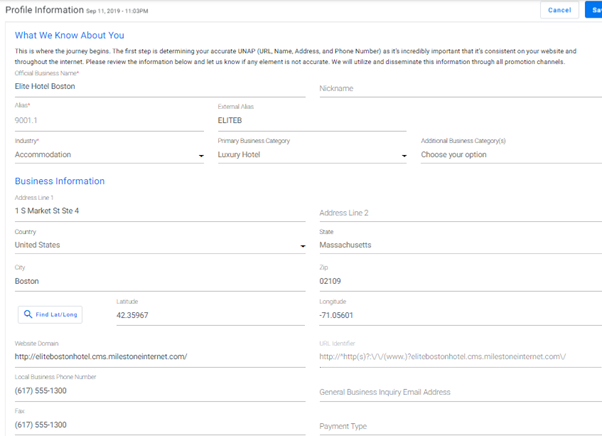Click Address Line 1 field
Image resolution: width=602 pixels, height=436 pixels.
[160, 211]
